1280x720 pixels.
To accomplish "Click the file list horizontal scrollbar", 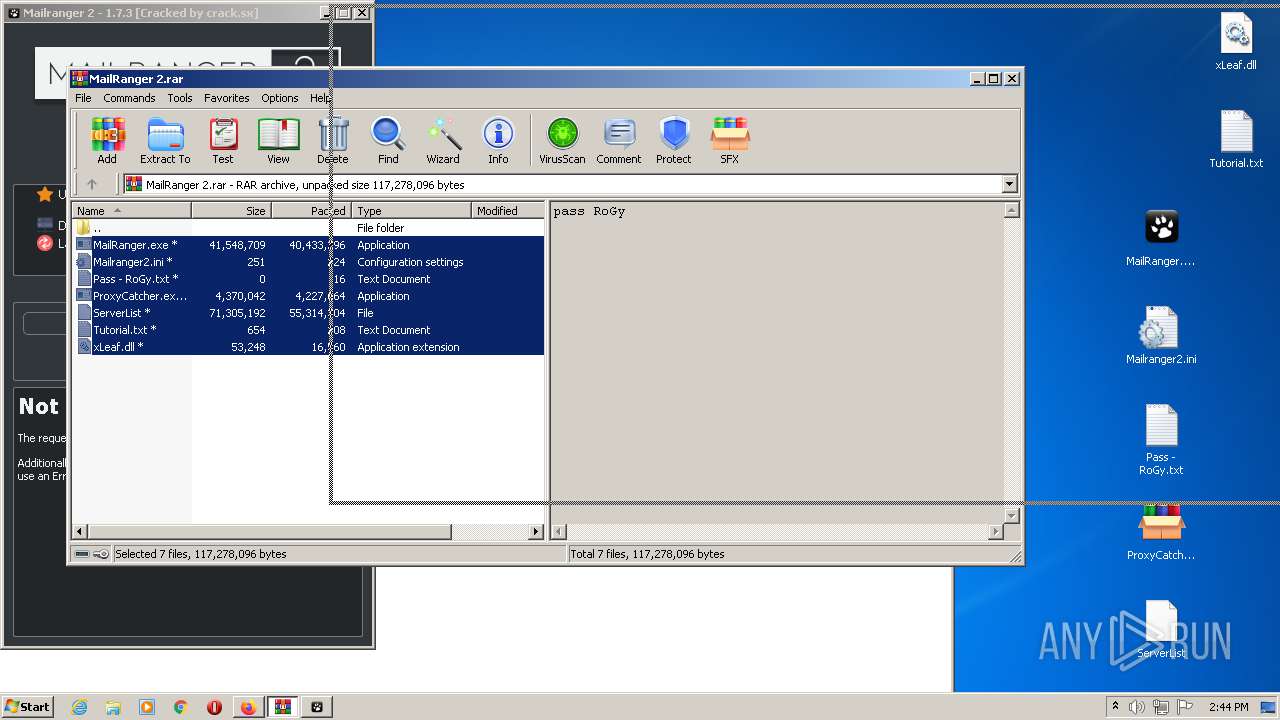I will point(269,532).
